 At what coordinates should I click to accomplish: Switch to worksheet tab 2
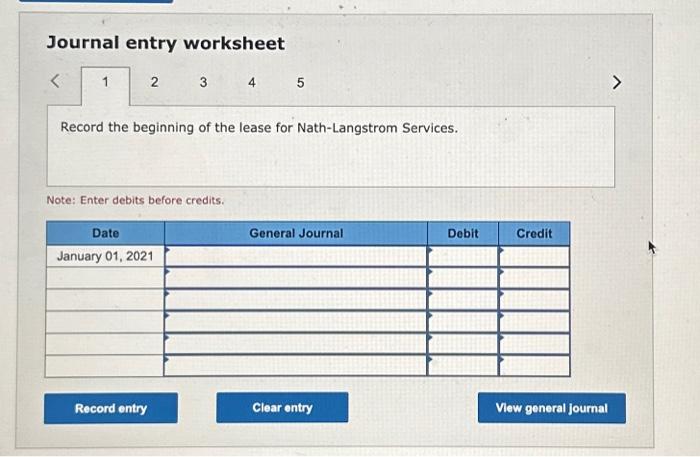click(154, 82)
